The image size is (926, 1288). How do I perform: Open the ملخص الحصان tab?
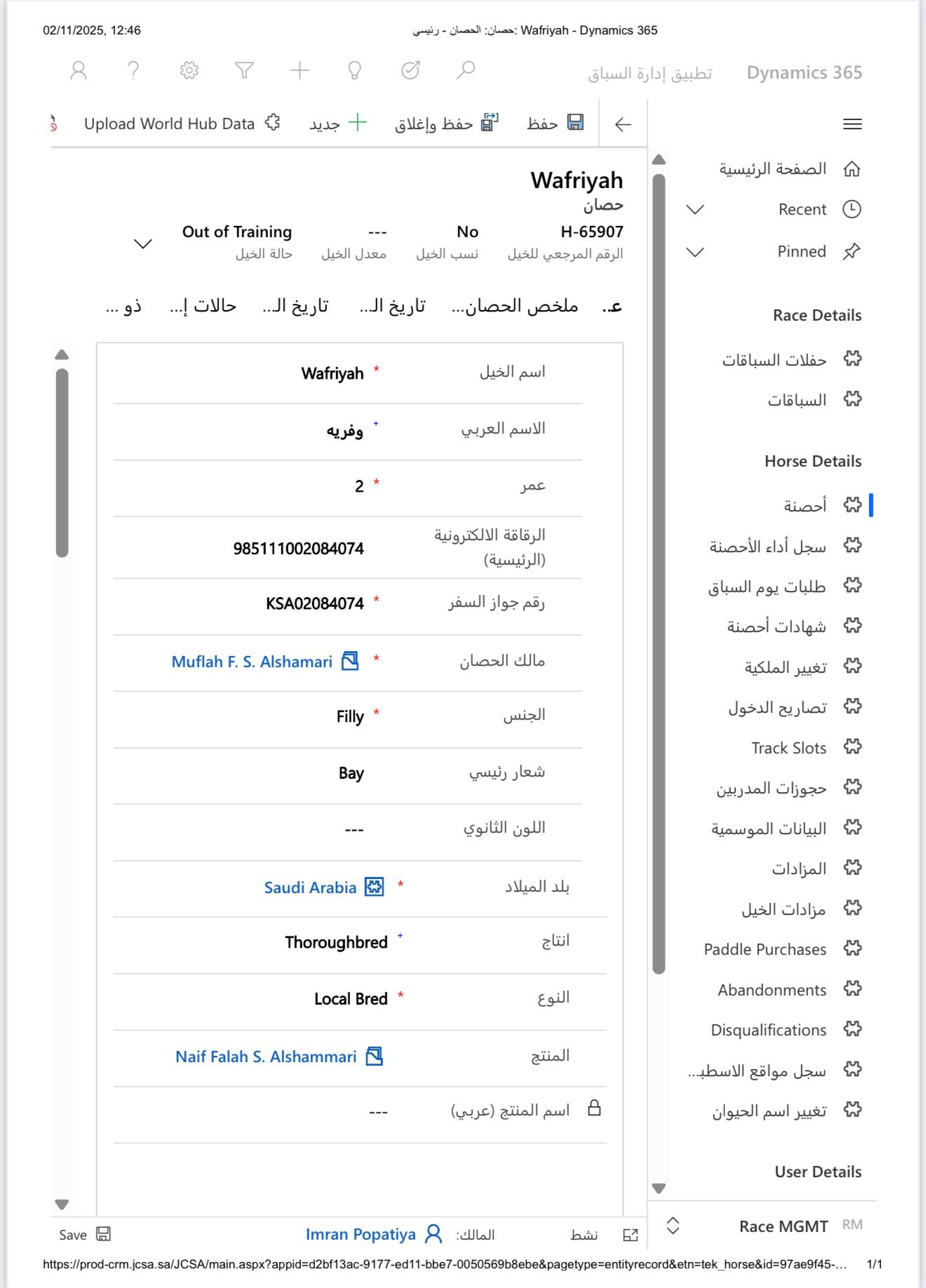(x=515, y=306)
